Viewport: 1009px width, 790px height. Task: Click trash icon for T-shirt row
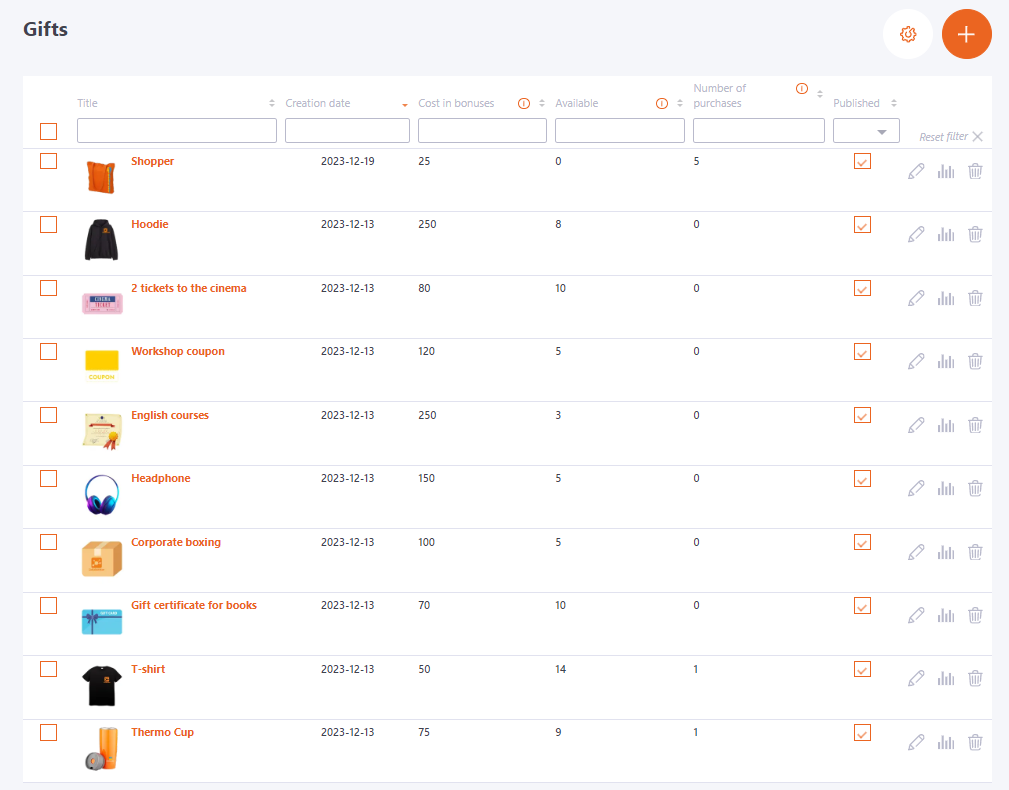tap(975, 678)
